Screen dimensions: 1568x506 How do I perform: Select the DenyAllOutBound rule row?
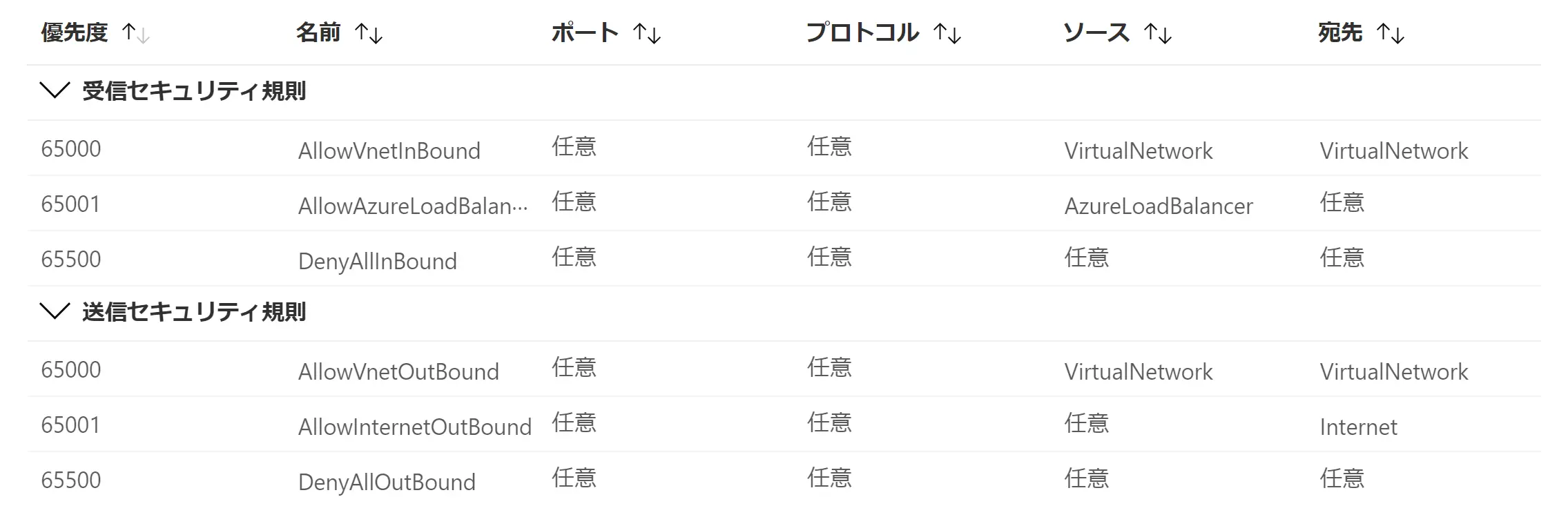pyautogui.click(x=784, y=479)
